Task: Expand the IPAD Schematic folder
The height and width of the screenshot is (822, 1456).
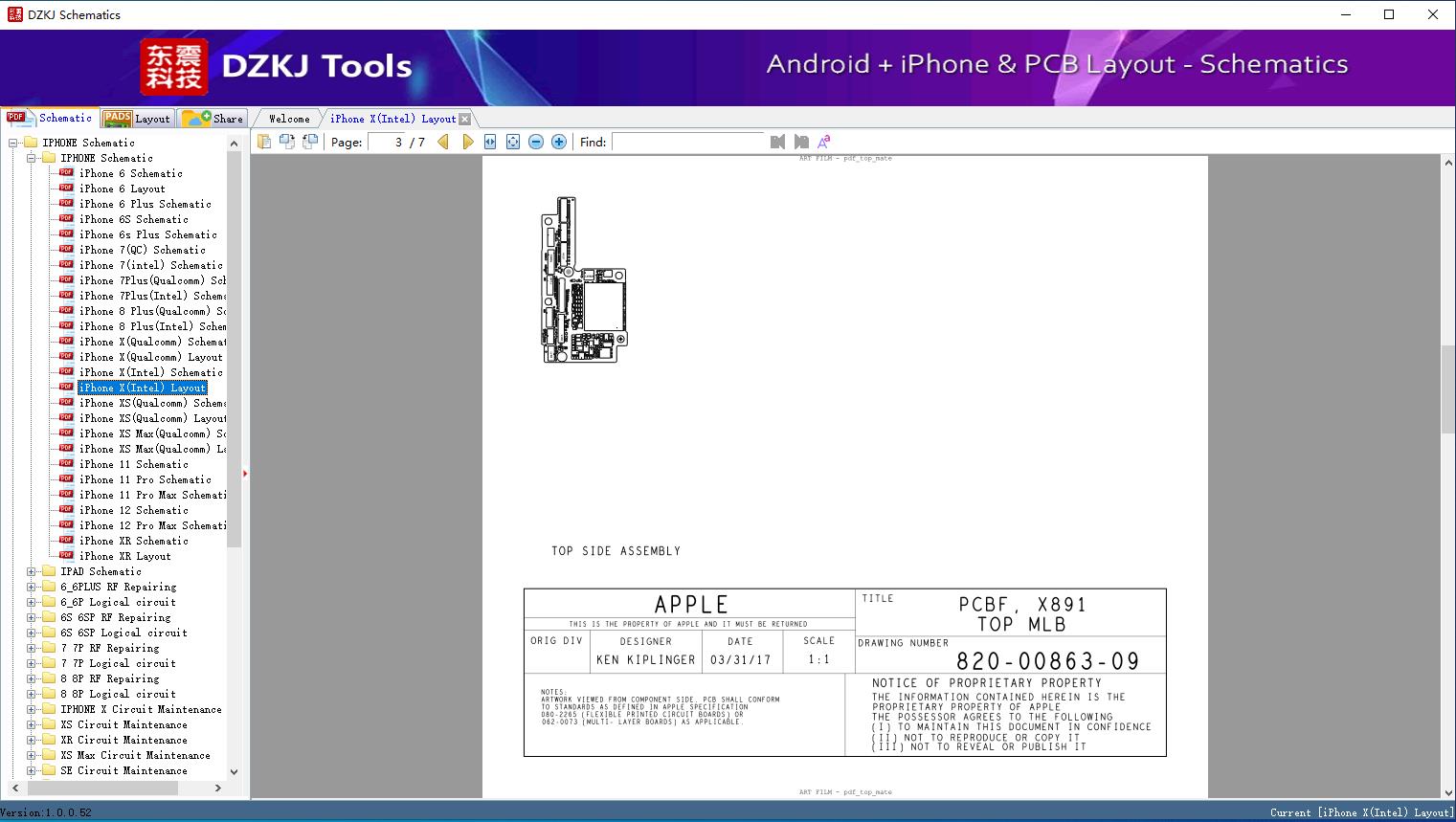Action: (x=32, y=571)
